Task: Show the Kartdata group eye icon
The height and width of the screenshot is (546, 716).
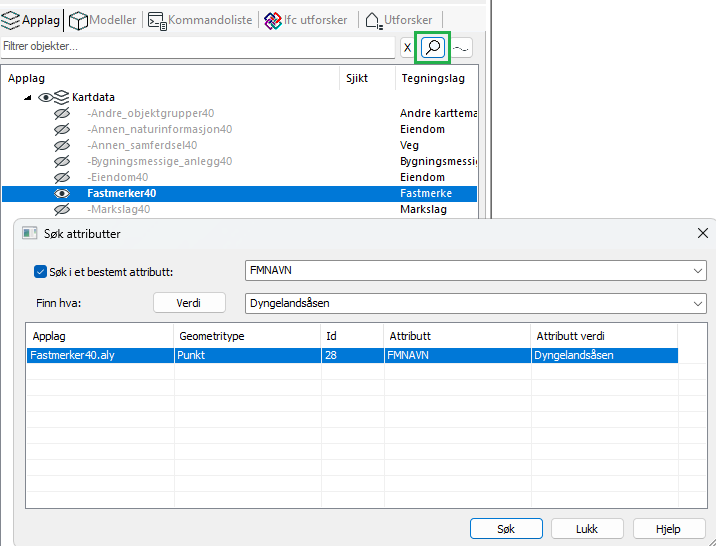Action: 46,97
